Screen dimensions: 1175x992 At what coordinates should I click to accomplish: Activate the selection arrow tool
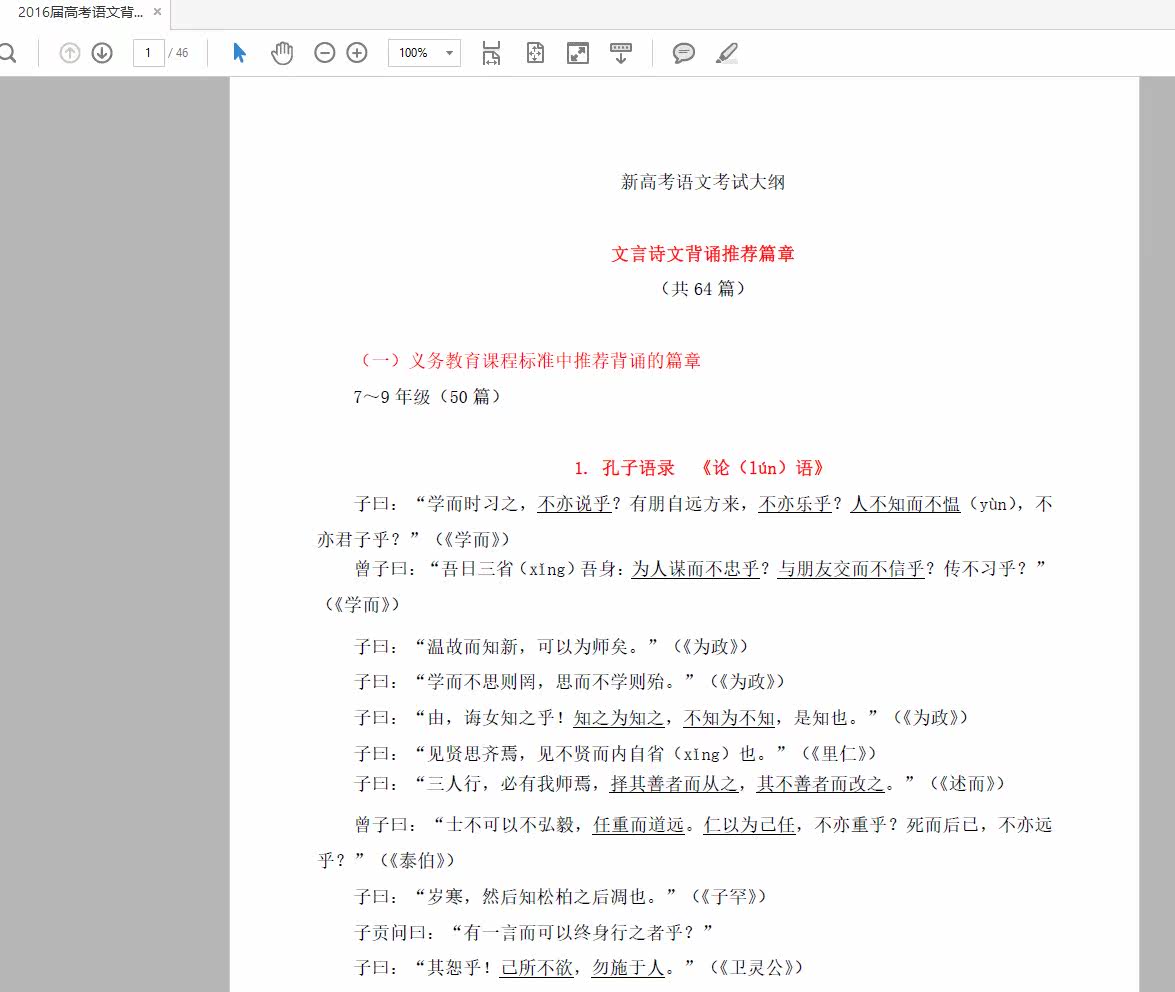[x=240, y=53]
